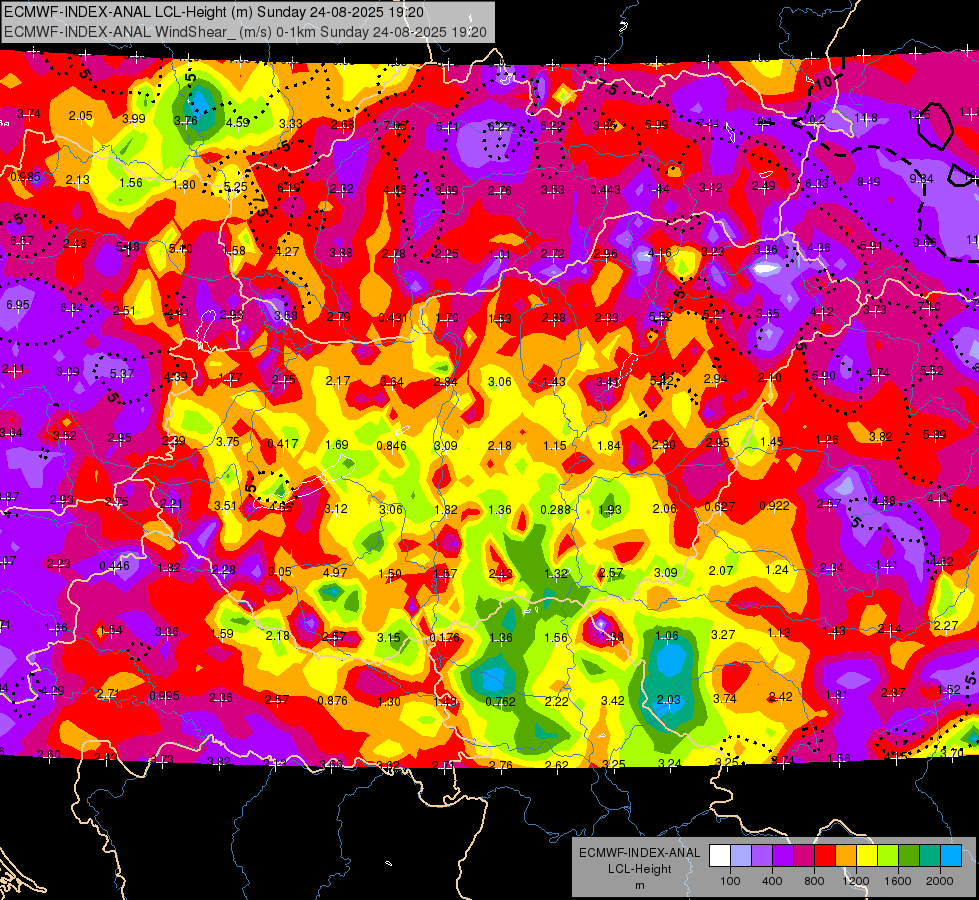Click the wind shear value 0.846

tap(391, 446)
